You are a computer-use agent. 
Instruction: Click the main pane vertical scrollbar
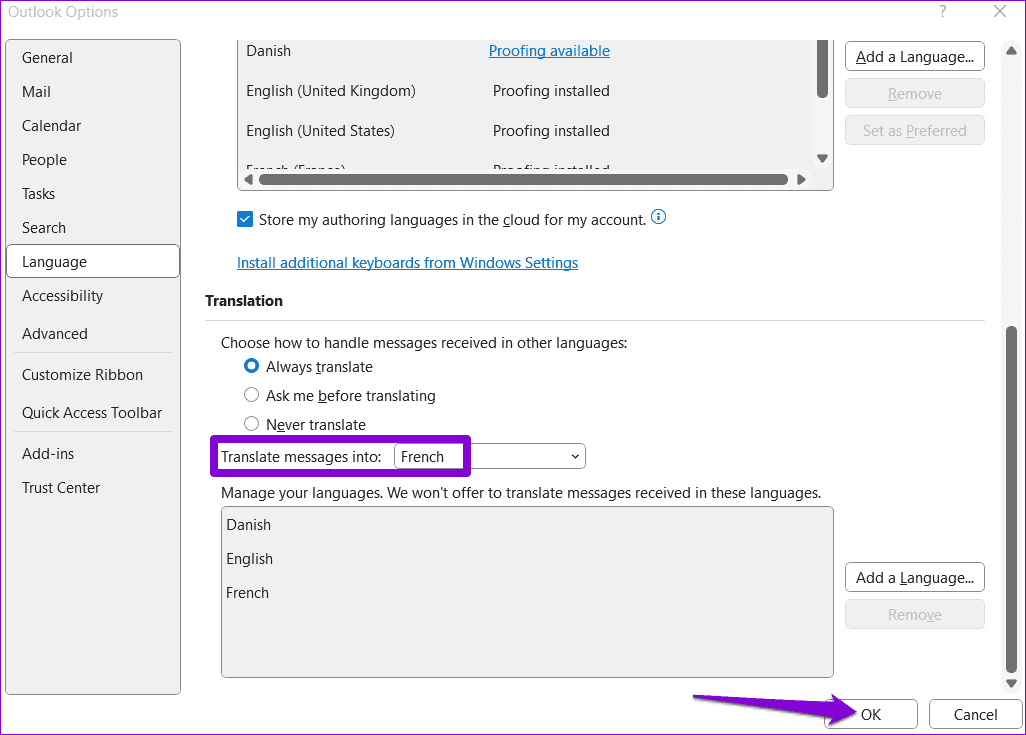point(1011,499)
